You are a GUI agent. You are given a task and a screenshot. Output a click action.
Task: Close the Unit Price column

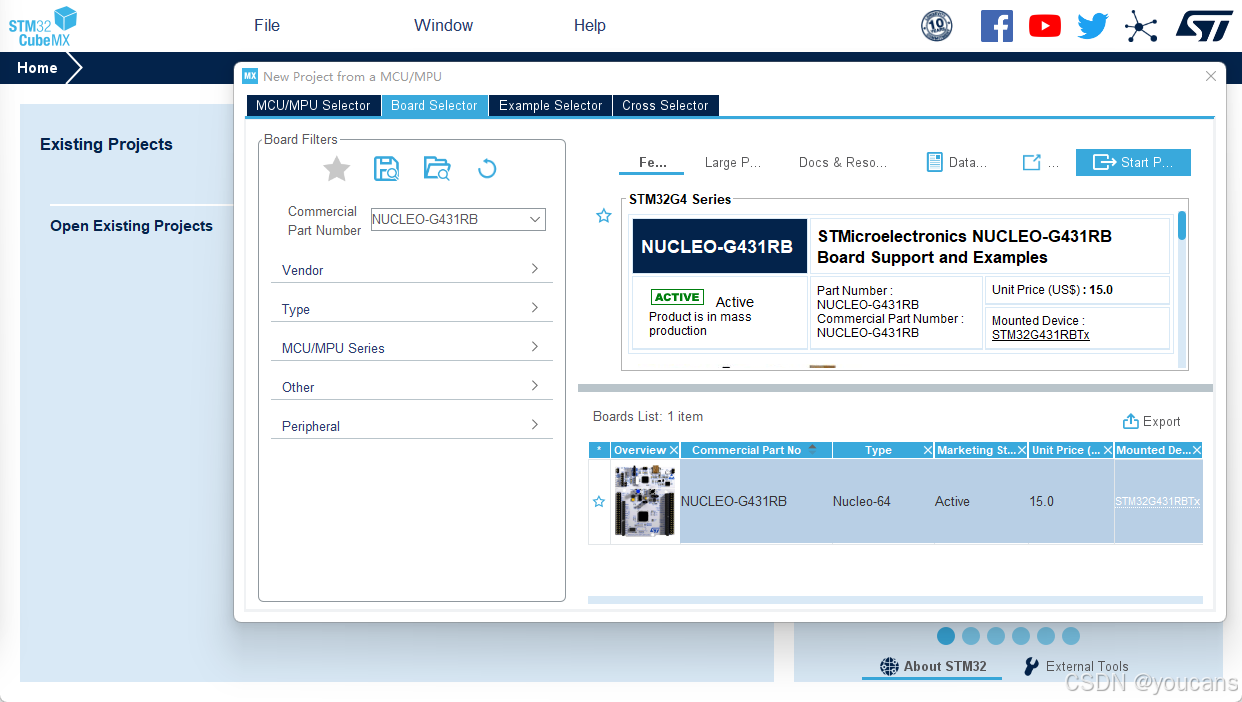tap(1108, 450)
